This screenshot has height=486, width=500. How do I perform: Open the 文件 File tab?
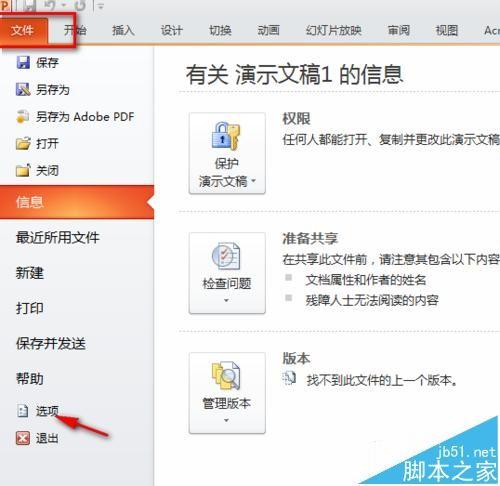(x=22, y=31)
